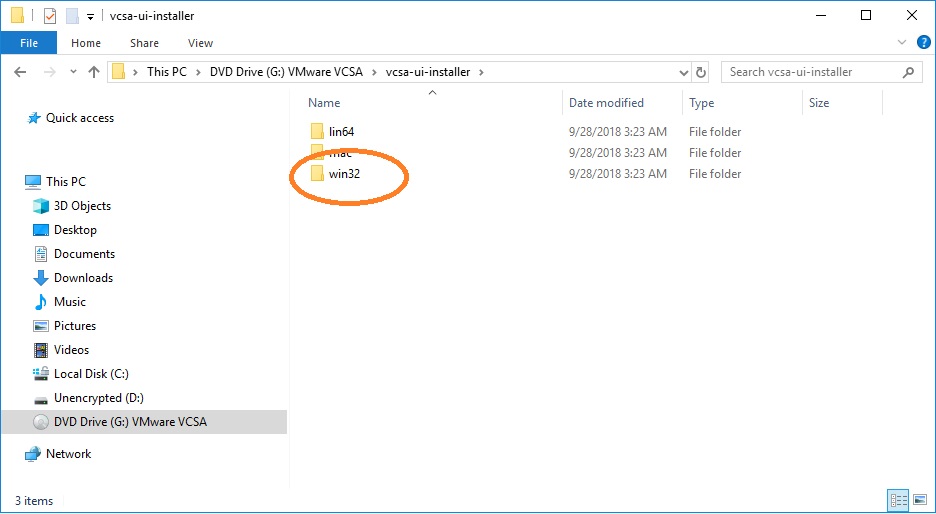Viewport: 936px width, 514px height.
Task: Open Customize Quick Access Toolbar dropdown
Action: pyautogui.click(x=91, y=17)
